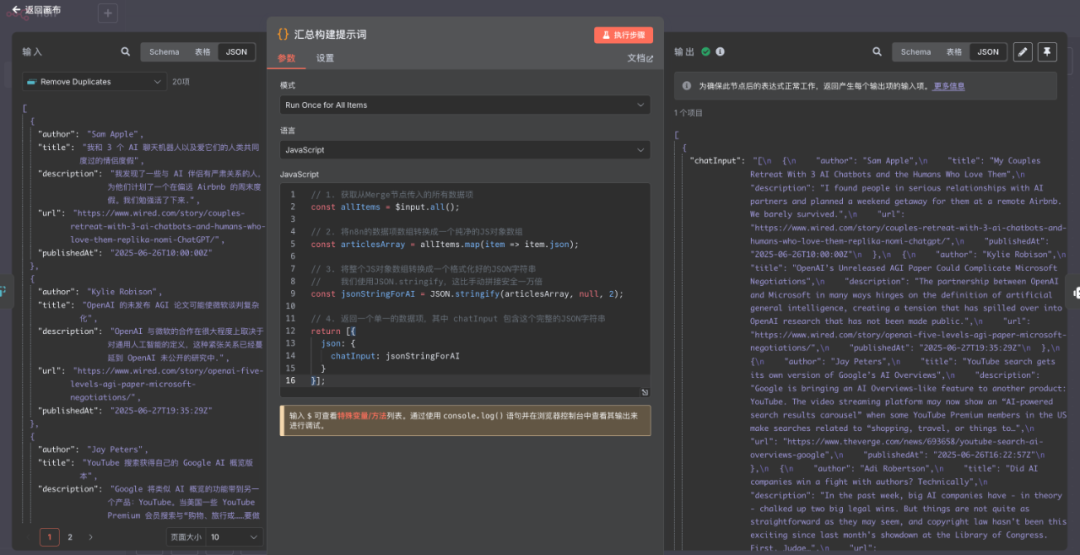Click code line const allItems = $input.all()

(385, 207)
